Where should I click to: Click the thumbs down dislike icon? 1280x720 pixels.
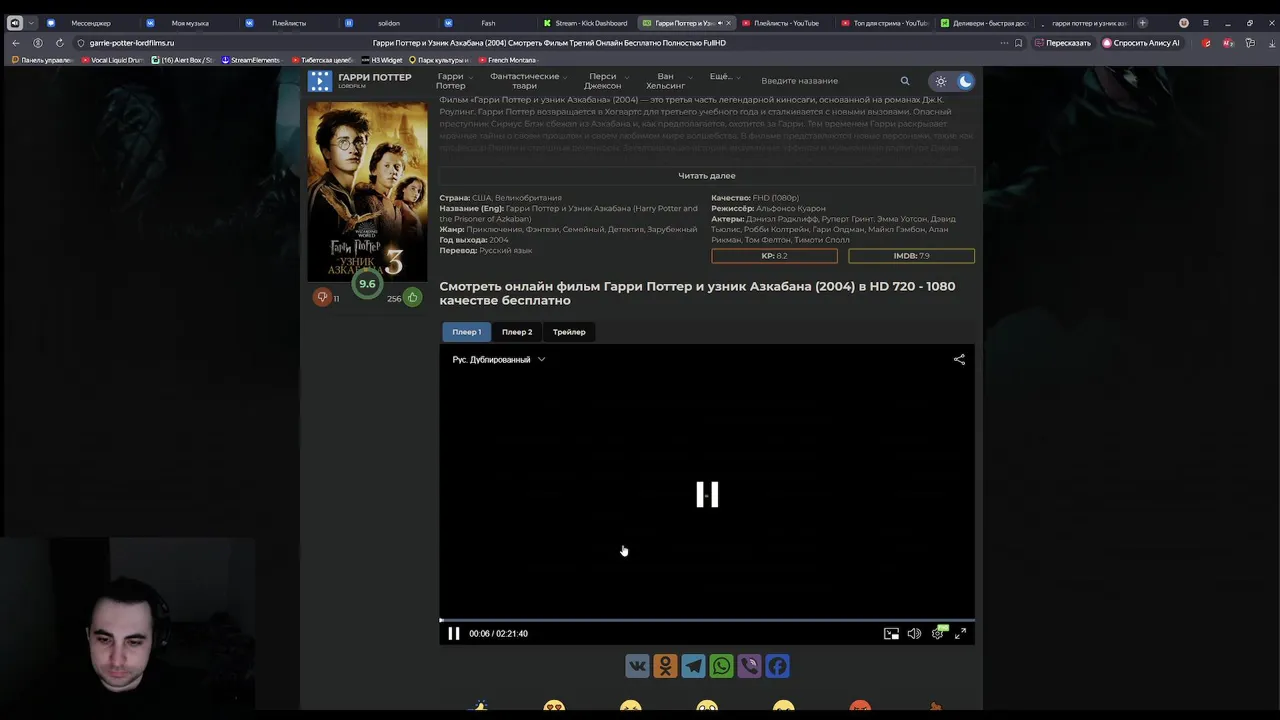(x=322, y=297)
